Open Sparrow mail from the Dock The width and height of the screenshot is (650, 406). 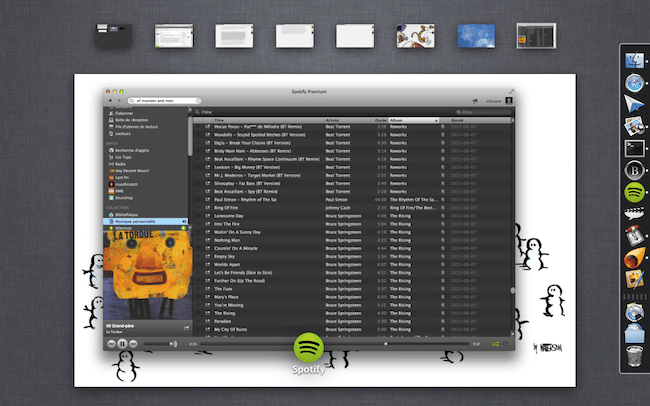634,104
